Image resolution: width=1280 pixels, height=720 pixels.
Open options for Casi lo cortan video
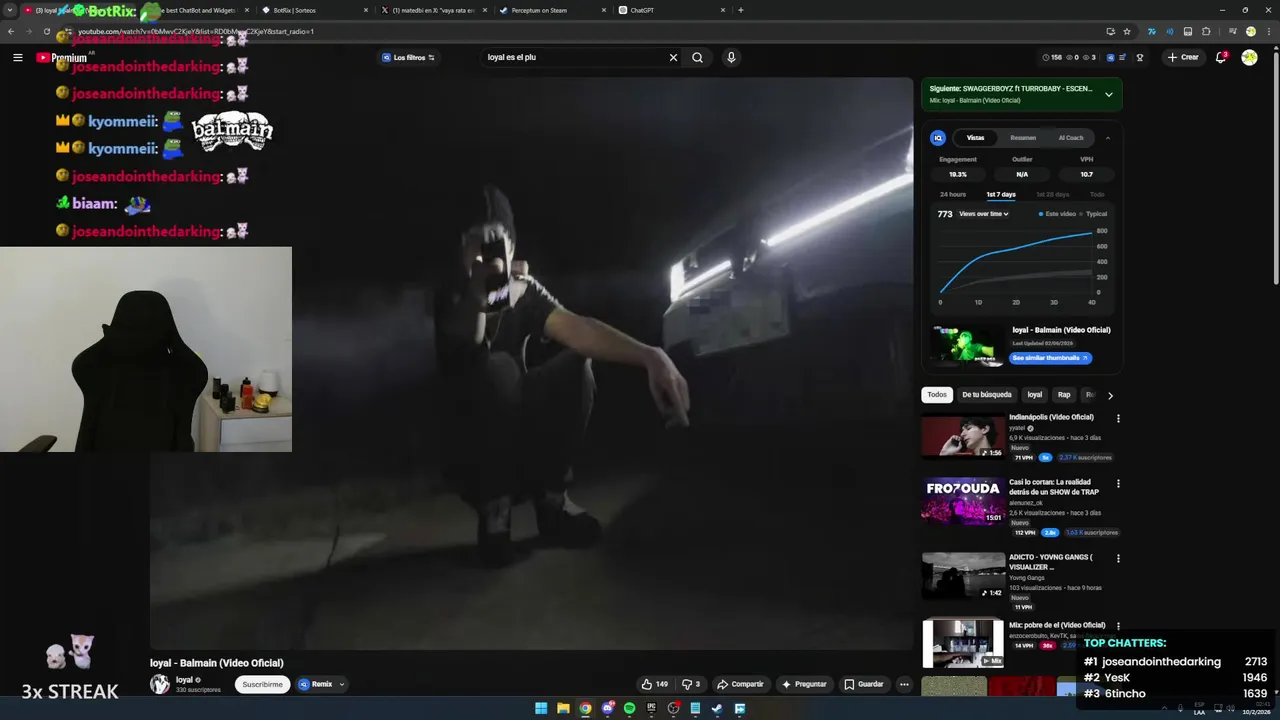(x=1118, y=483)
